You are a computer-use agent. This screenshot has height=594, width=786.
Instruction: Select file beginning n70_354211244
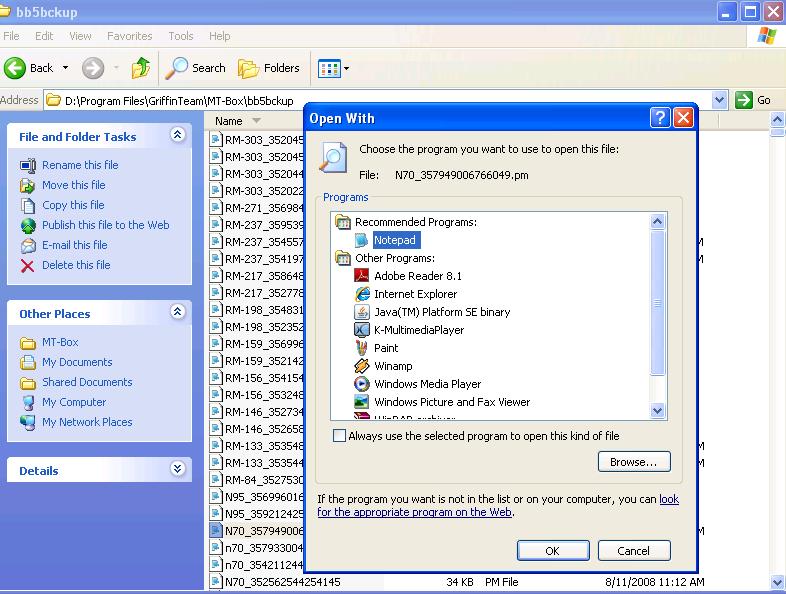pos(264,565)
